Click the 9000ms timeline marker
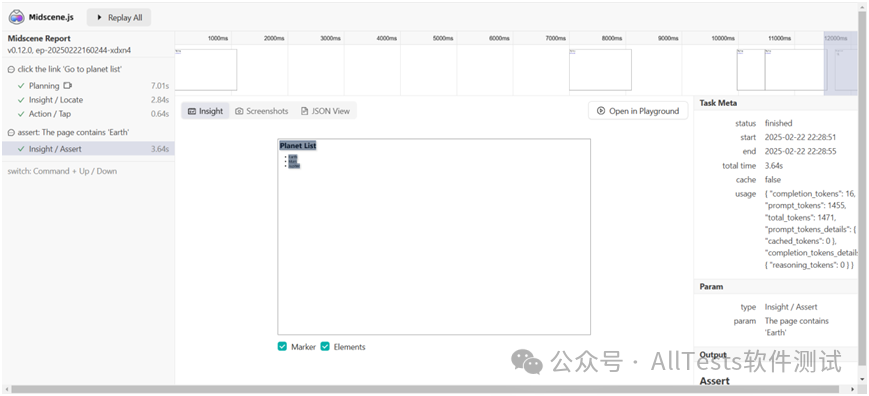869x396 pixels. [668, 38]
